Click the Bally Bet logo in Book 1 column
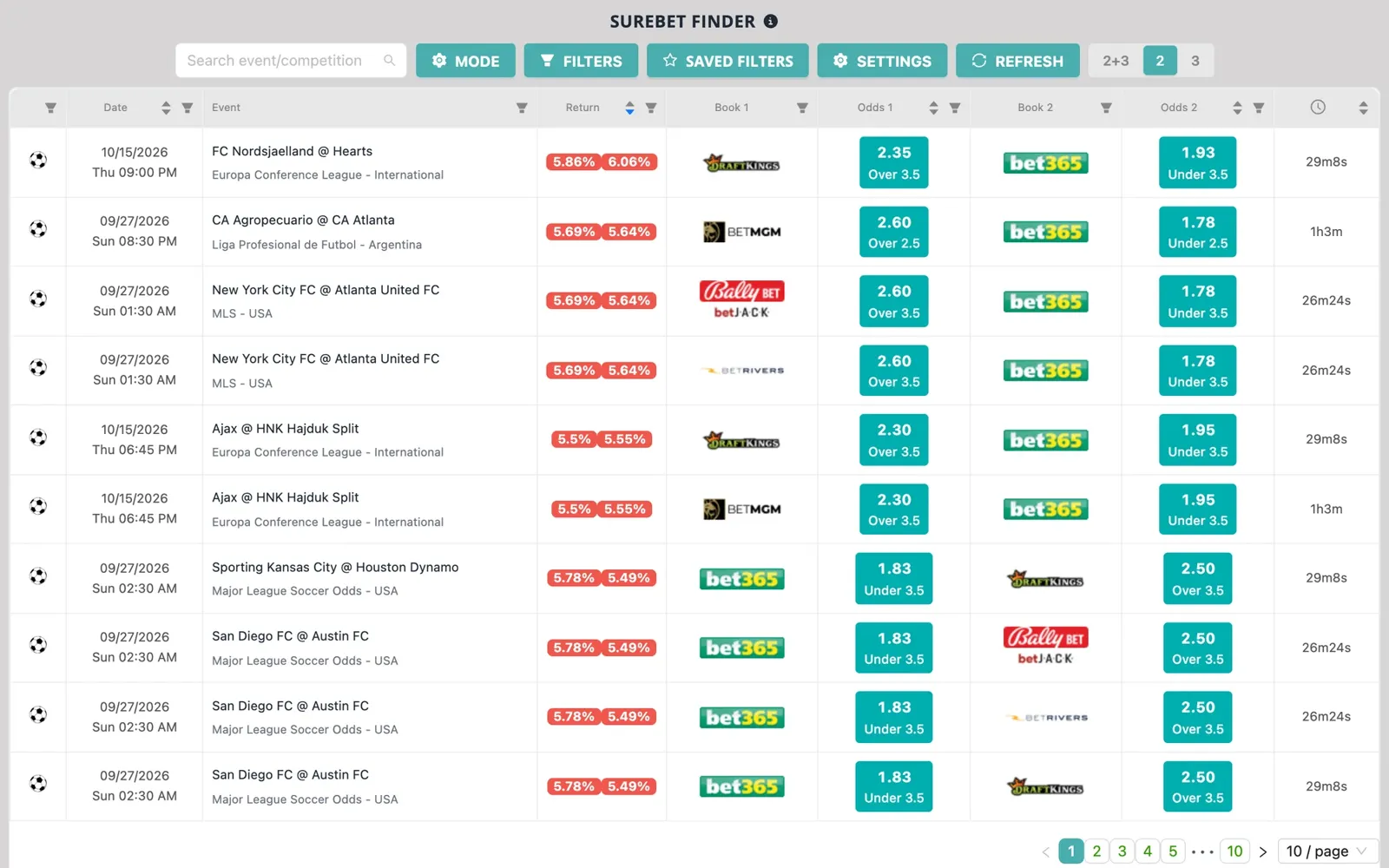Image resolution: width=1389 pixels, height=868 pixels. click(x=741, y=300)
